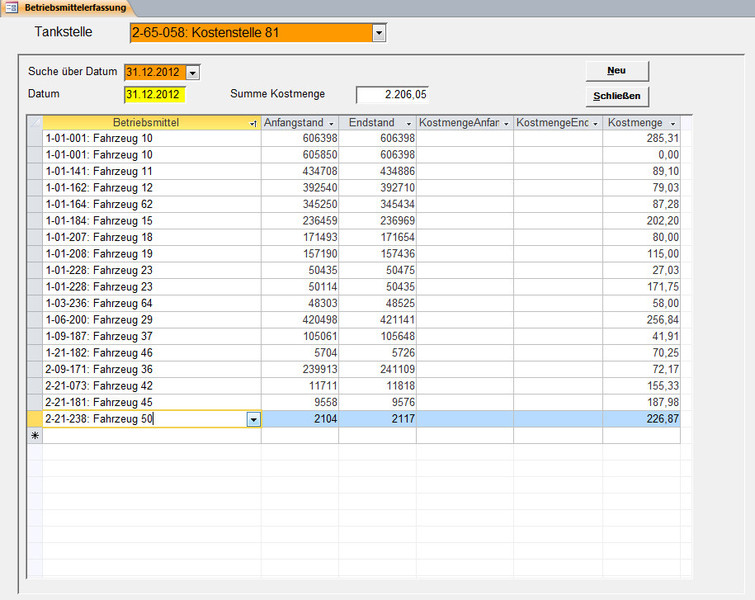Open dropdown for Fahrzeug 50 Betriebsmittel cell
Image resolution: width=755 pixels, height=600 pixels.
[254, 419]
